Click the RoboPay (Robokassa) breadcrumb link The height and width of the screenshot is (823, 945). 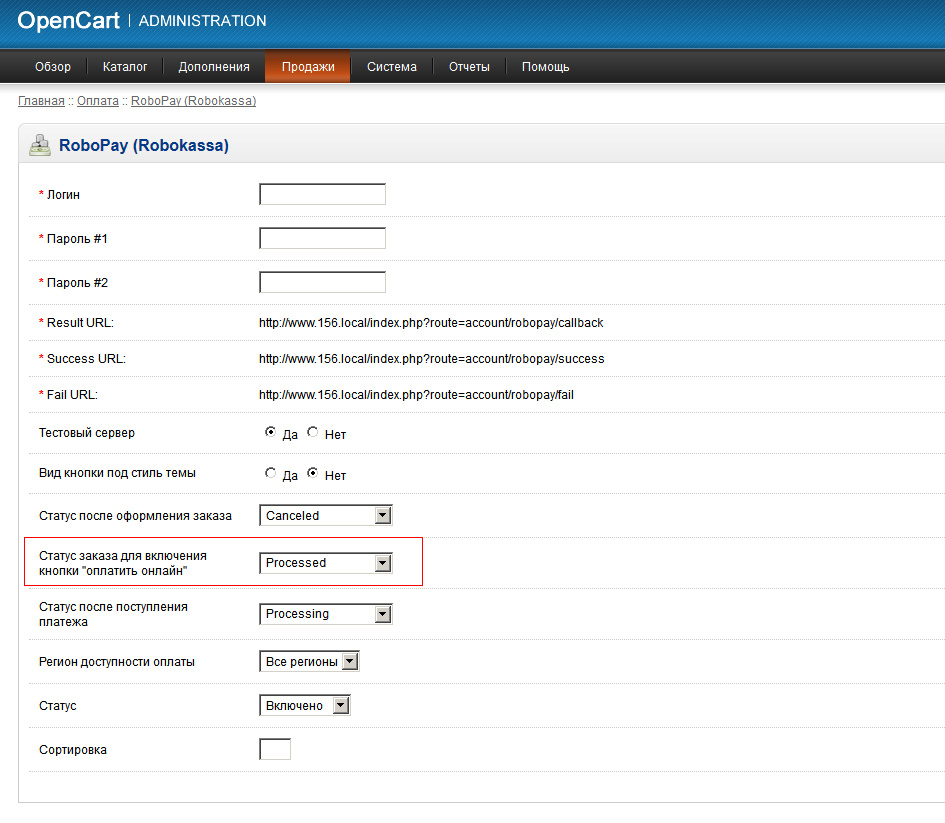(x=193, y=101)
